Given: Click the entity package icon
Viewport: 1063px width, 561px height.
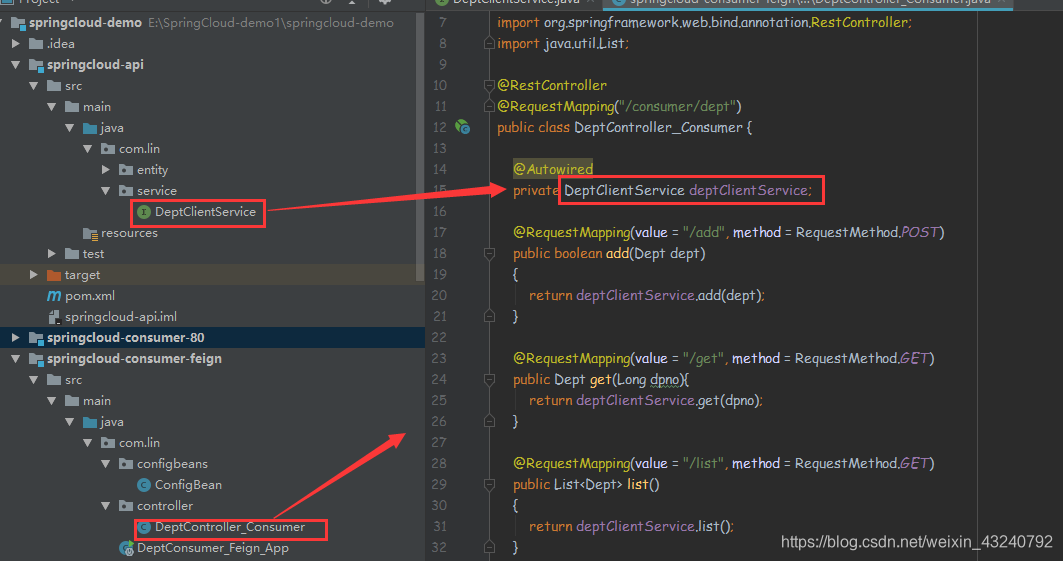Looking at the screenshot, I should 126,170.
